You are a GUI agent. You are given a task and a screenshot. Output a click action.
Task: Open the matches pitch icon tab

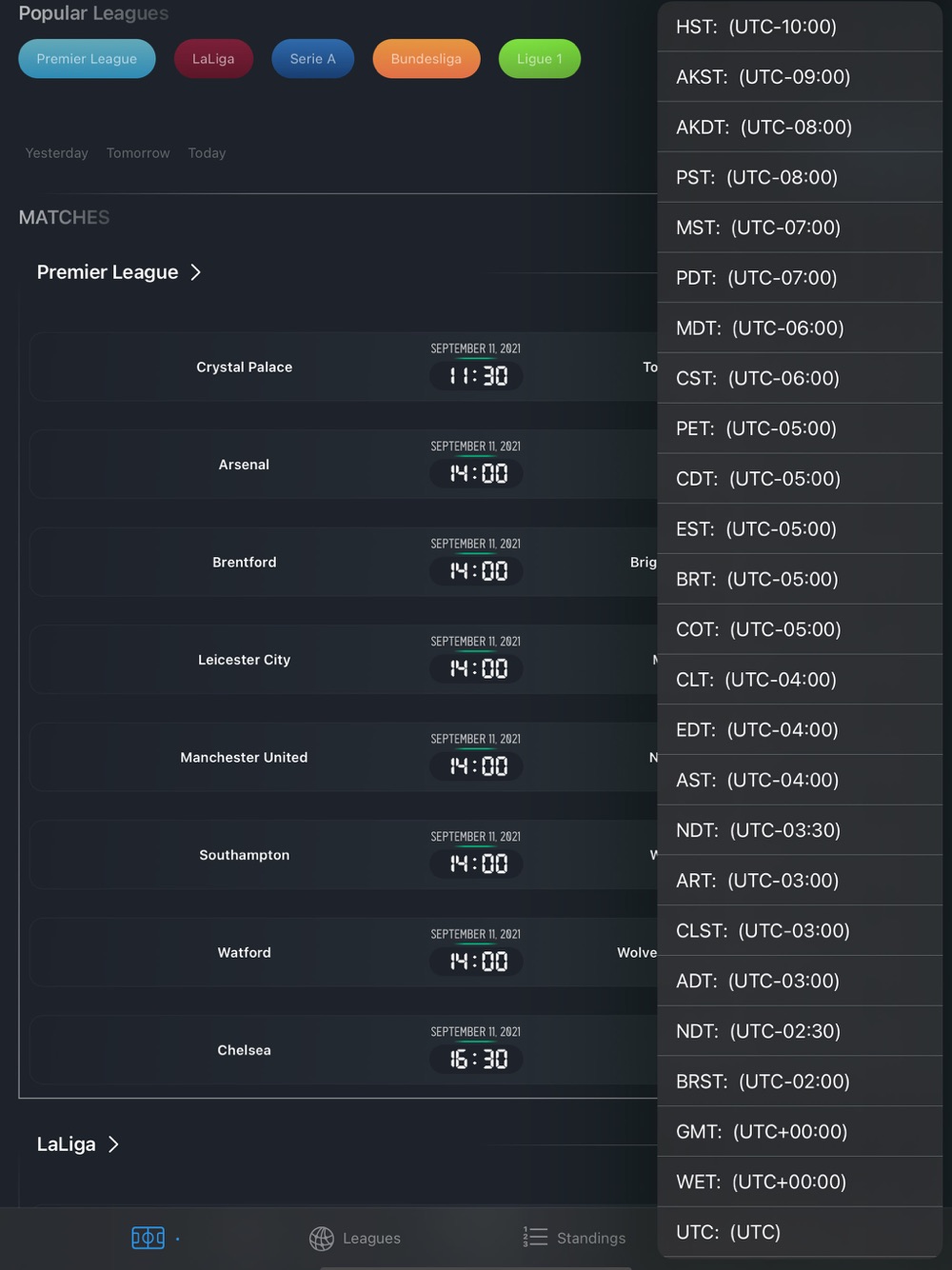coord(148,1238)
